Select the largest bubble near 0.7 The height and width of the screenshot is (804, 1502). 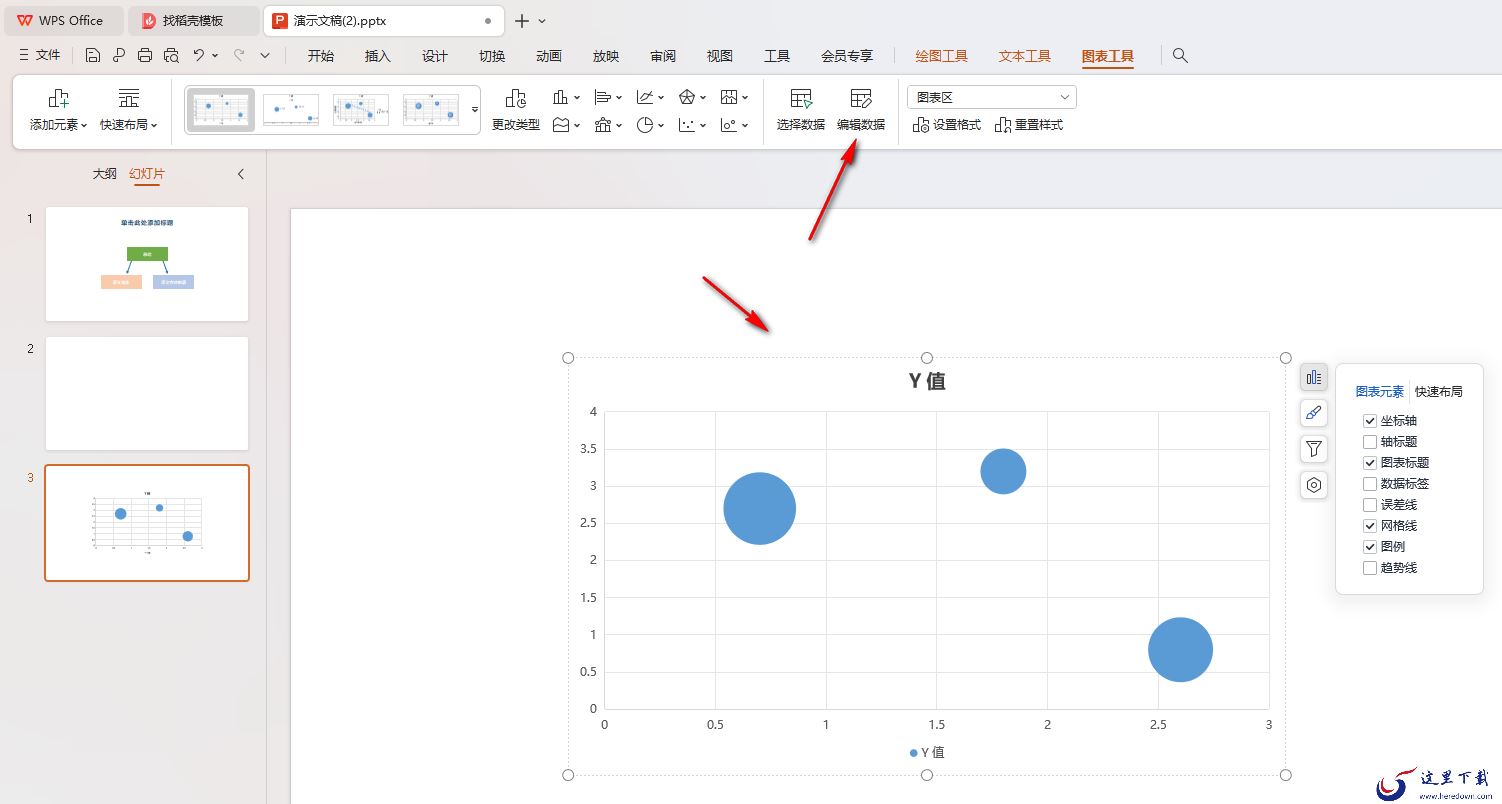759,508
